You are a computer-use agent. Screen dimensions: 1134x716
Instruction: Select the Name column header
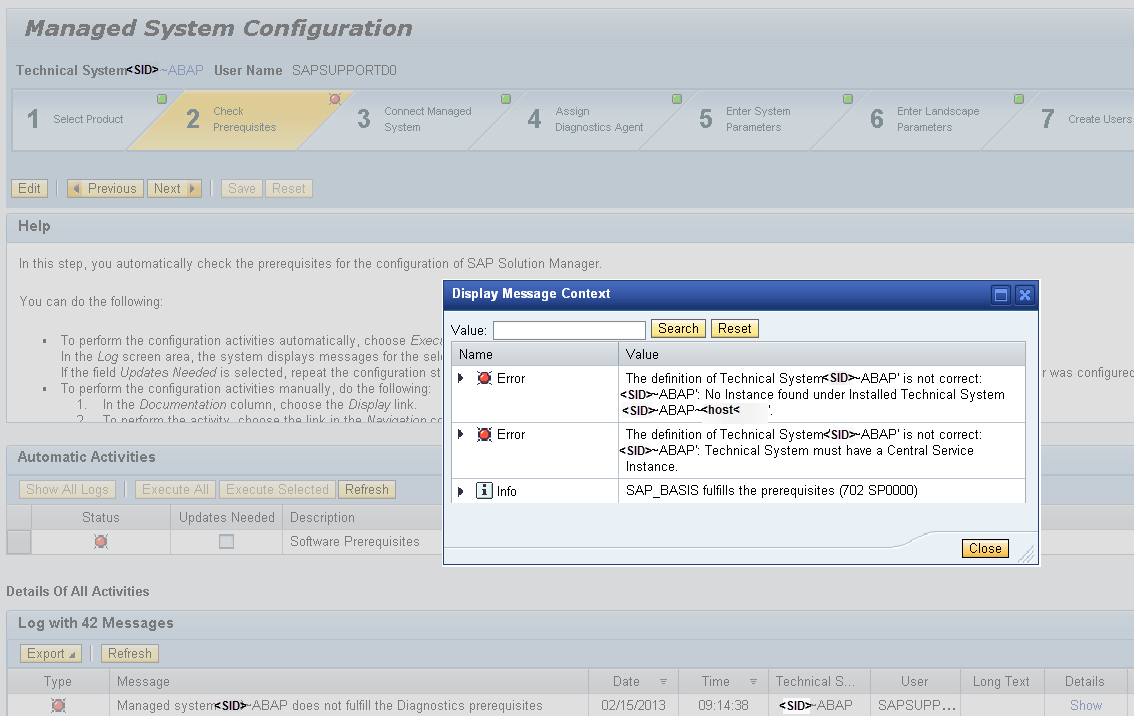tap(534, 354)
